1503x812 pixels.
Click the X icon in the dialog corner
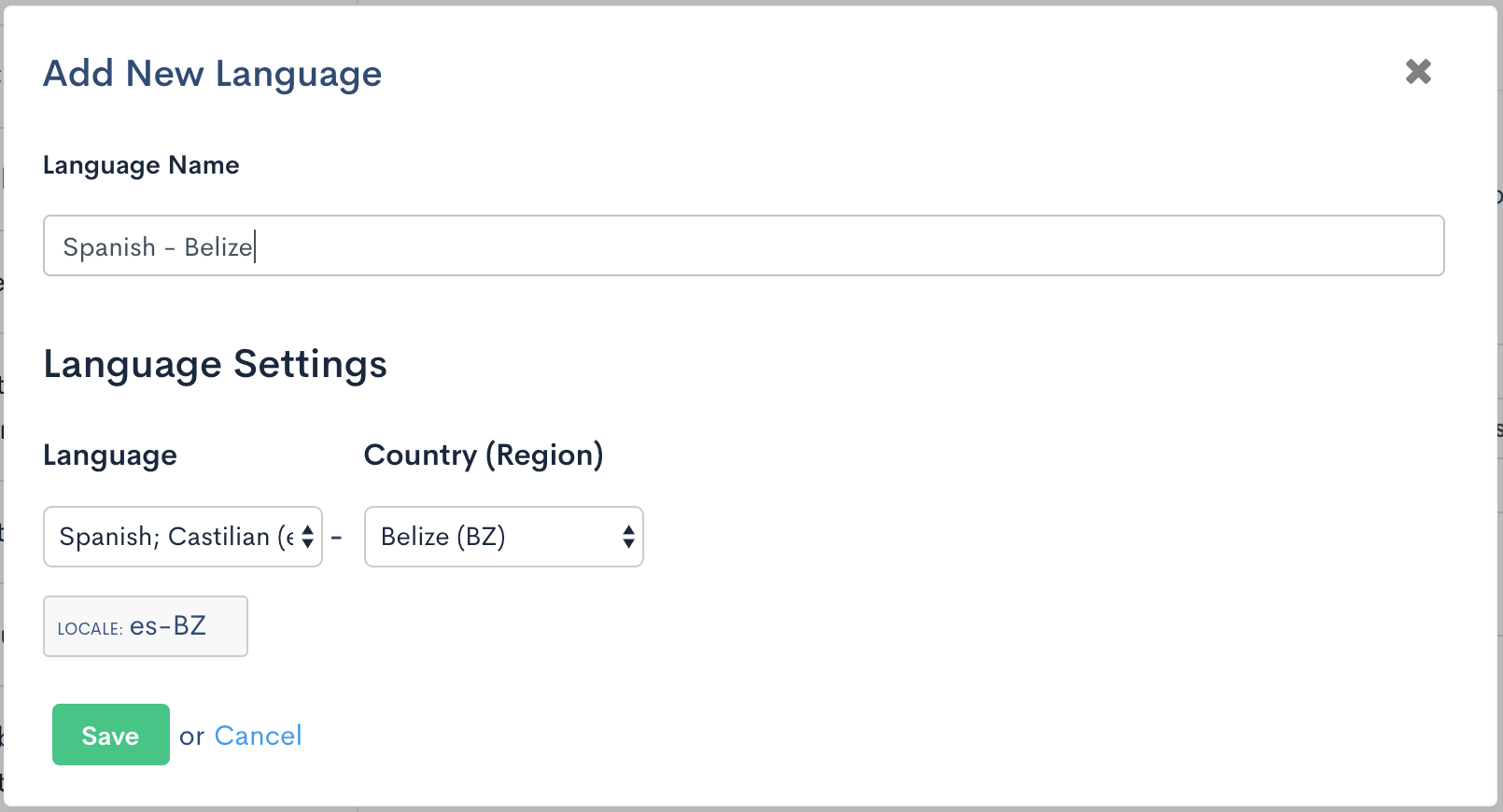(x=1417, y=71)
